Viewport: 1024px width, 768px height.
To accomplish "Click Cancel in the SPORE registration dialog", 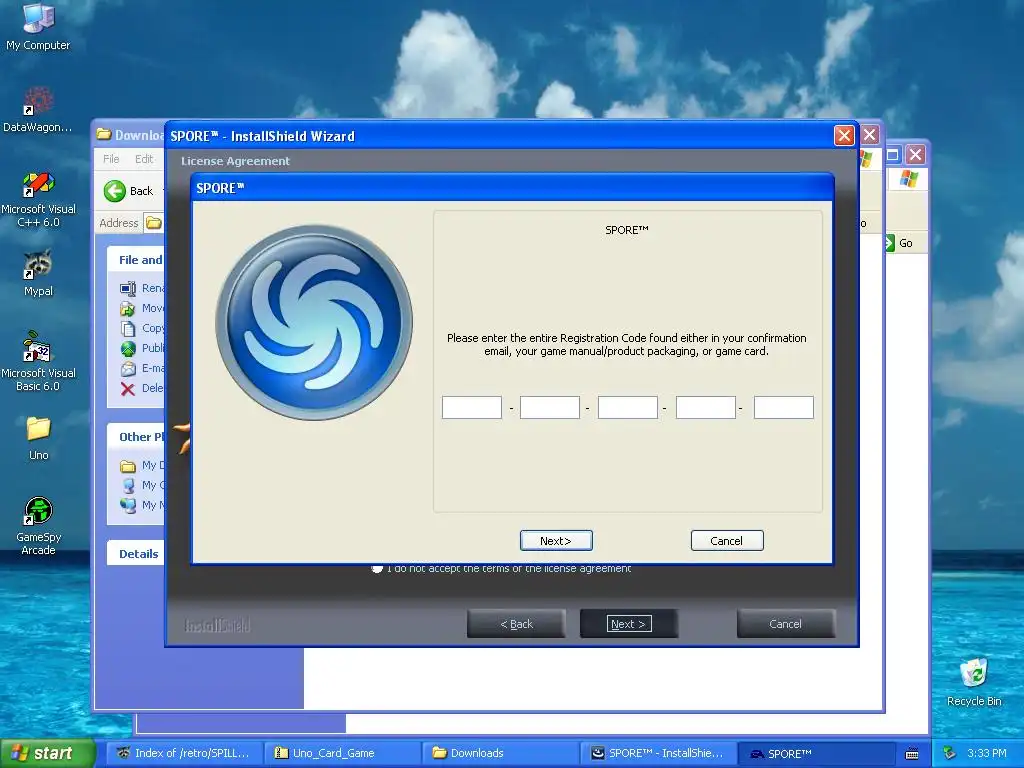I will (x=727, y=541).
